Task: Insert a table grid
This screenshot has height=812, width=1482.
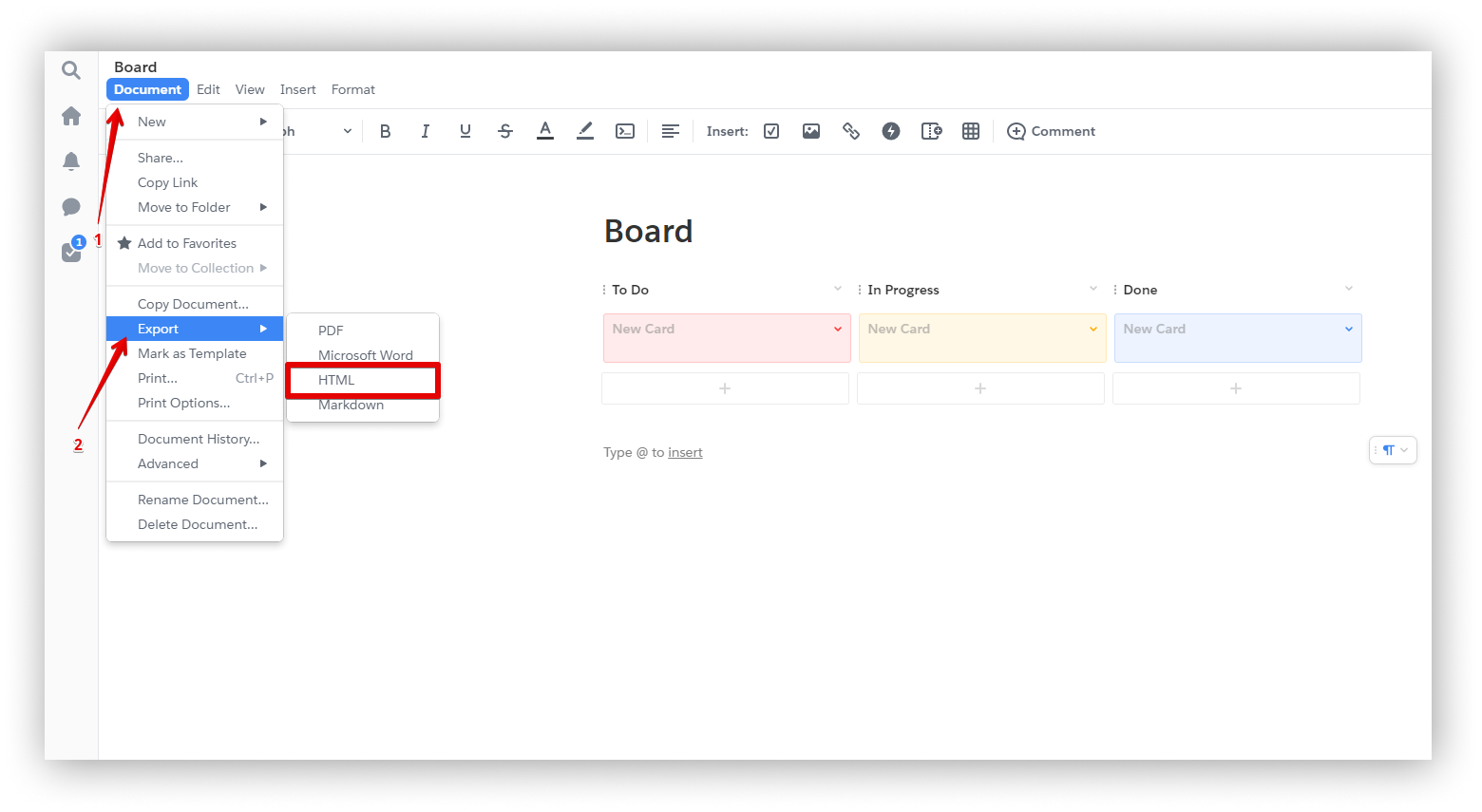Action: click(971, 131)
